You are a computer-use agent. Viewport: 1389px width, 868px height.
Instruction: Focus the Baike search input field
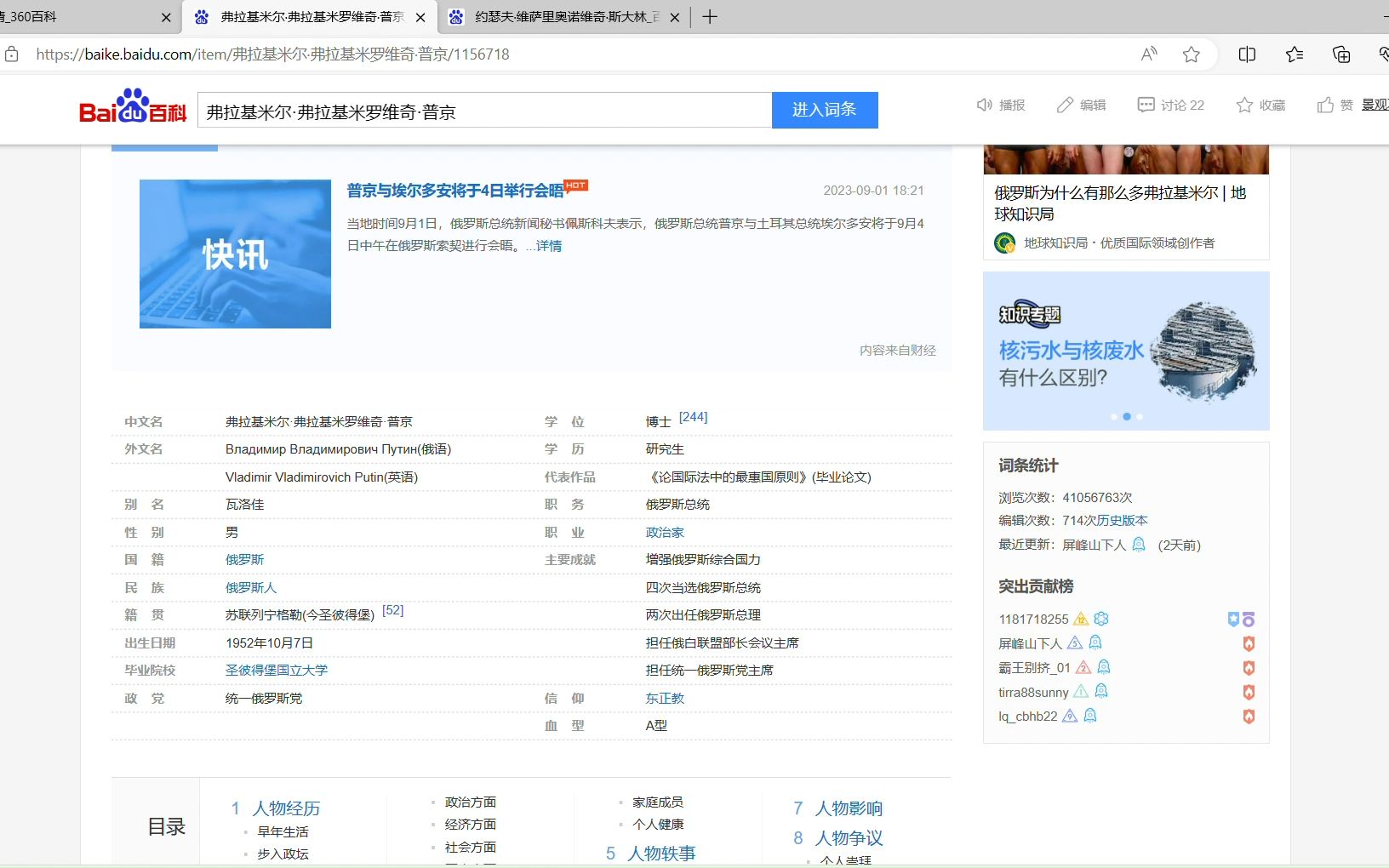click(x=484, y=111)
